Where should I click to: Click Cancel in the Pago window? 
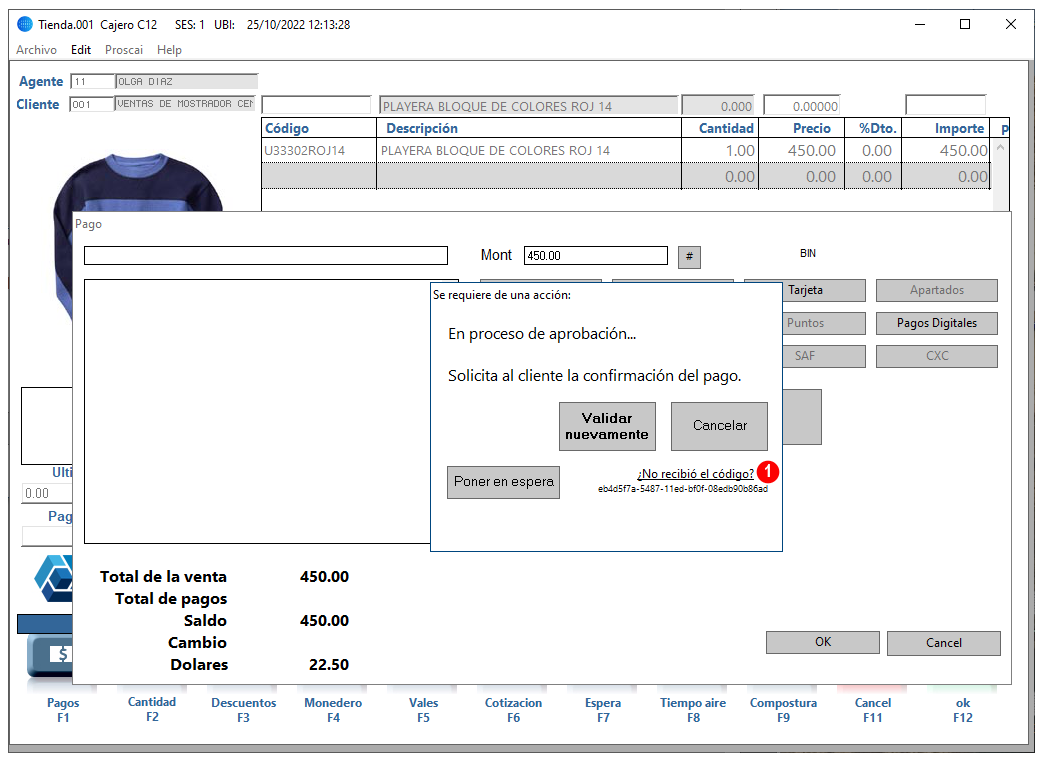pos(944,643)
